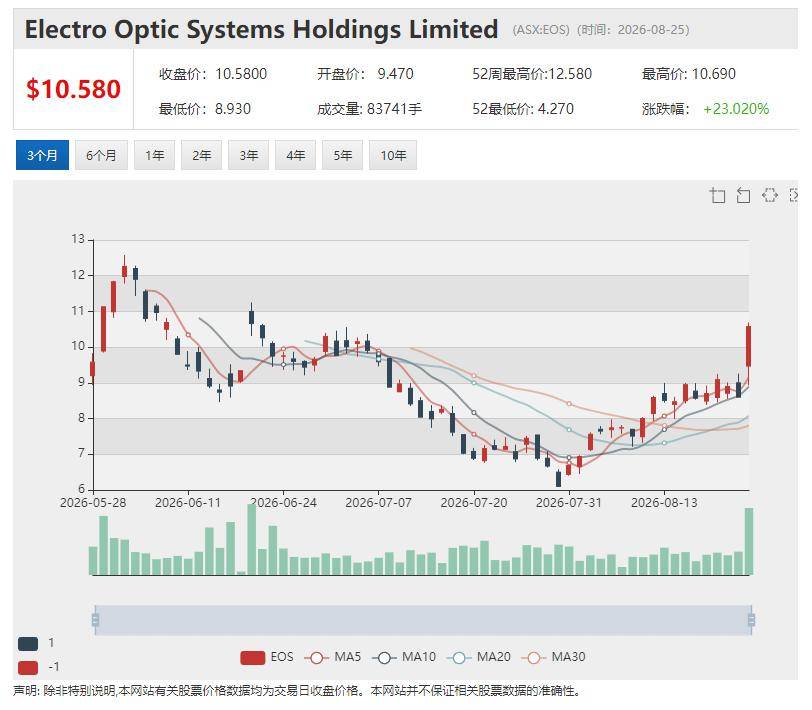Show the 3年 price history tab
Viewport: 812px width, 710px height.
249,155
